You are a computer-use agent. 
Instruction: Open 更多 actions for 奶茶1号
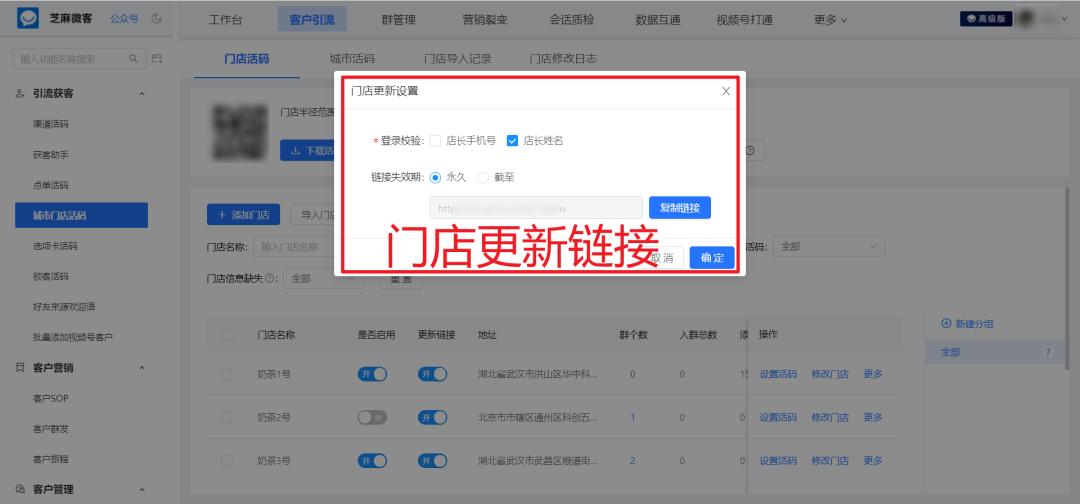[x=873, y=374]
